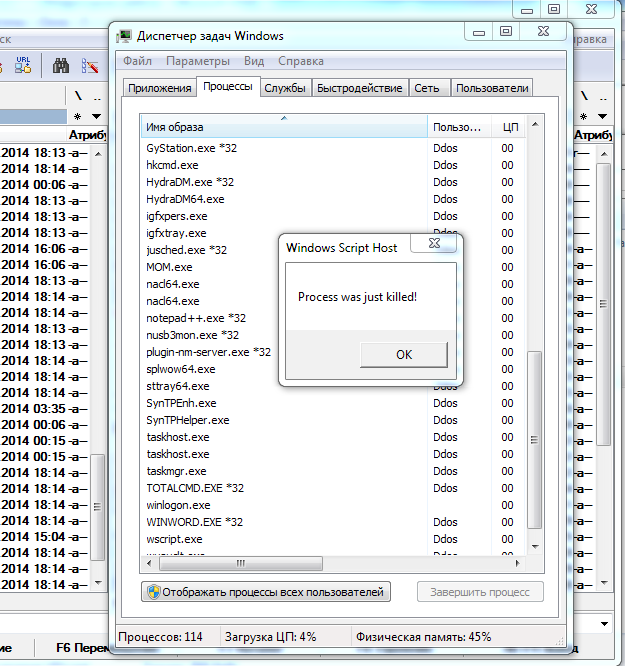
Task: Switch to the Службы tab
Action: tap(285, 88)
